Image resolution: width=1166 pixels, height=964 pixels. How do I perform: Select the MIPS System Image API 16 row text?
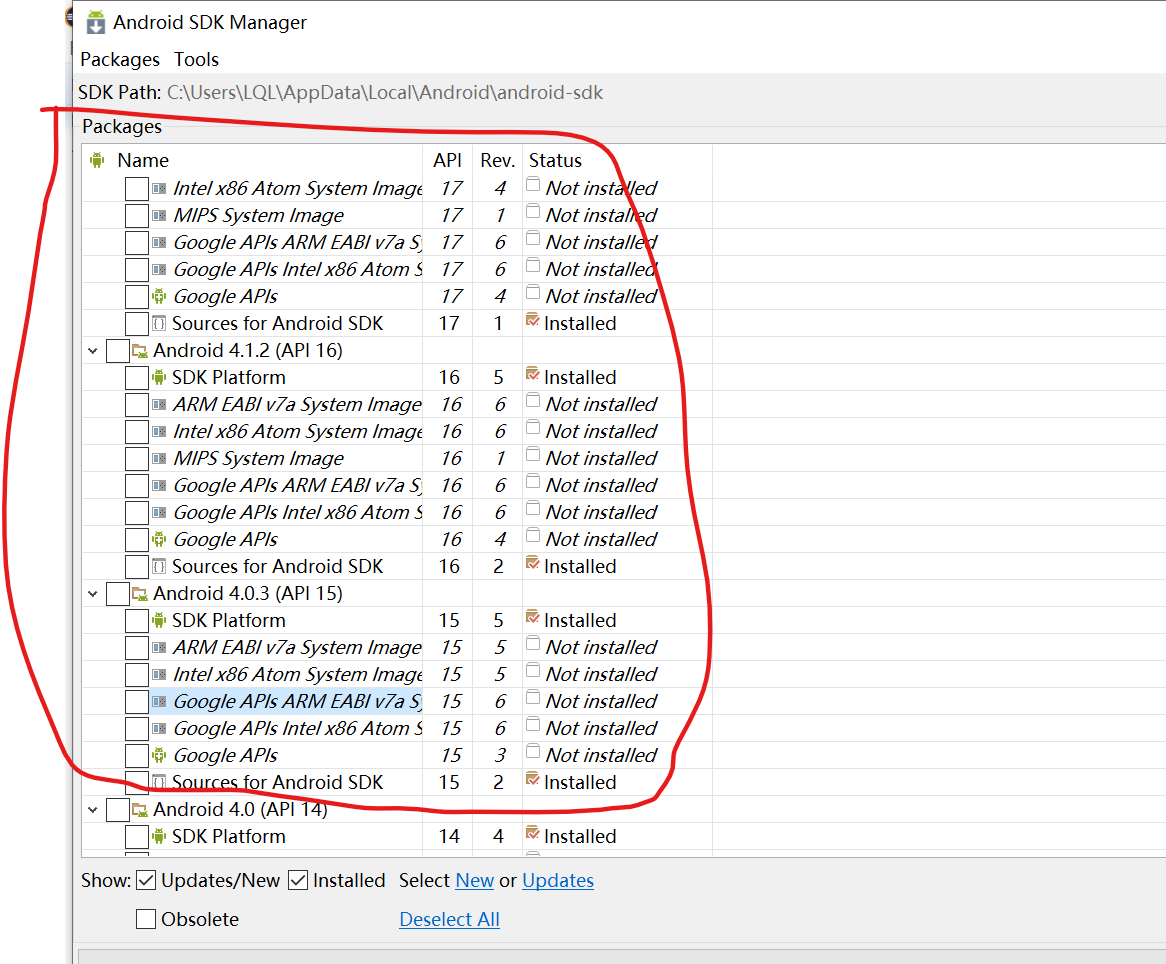tap(259, 459)
